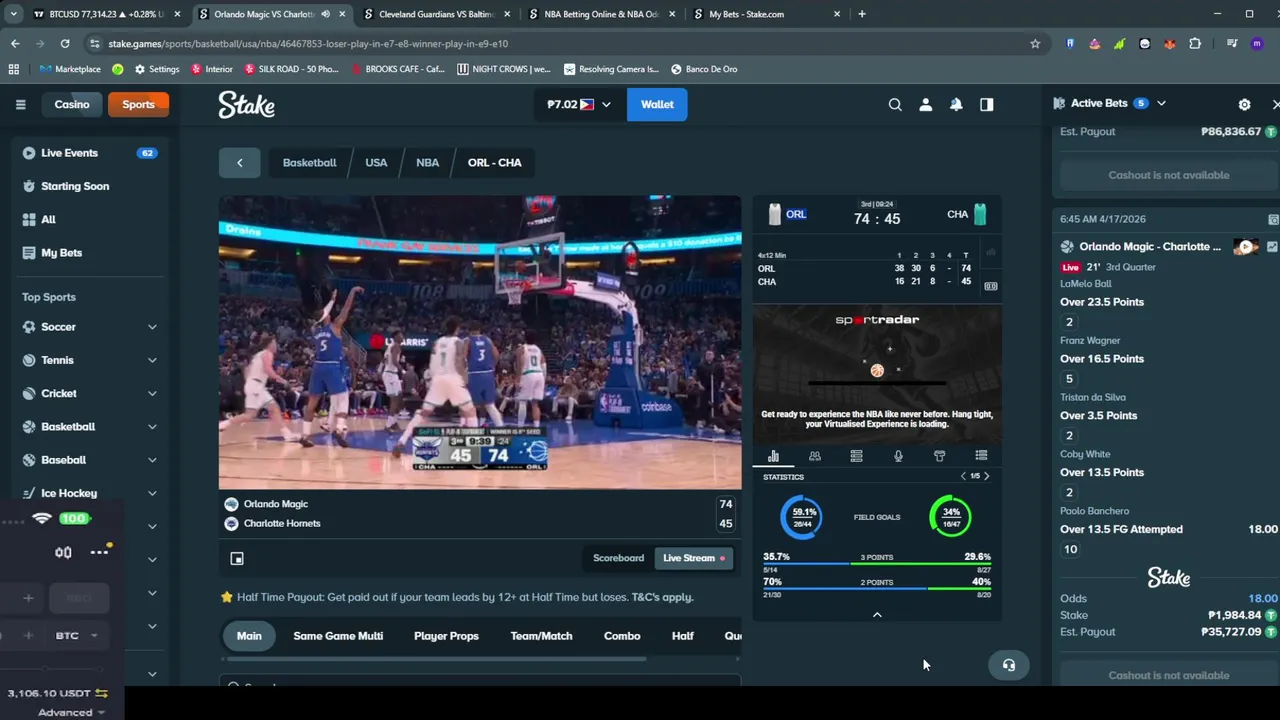Open Banco De Oro bookmark
Screen dimensions: 1280x720
(704, 69)
